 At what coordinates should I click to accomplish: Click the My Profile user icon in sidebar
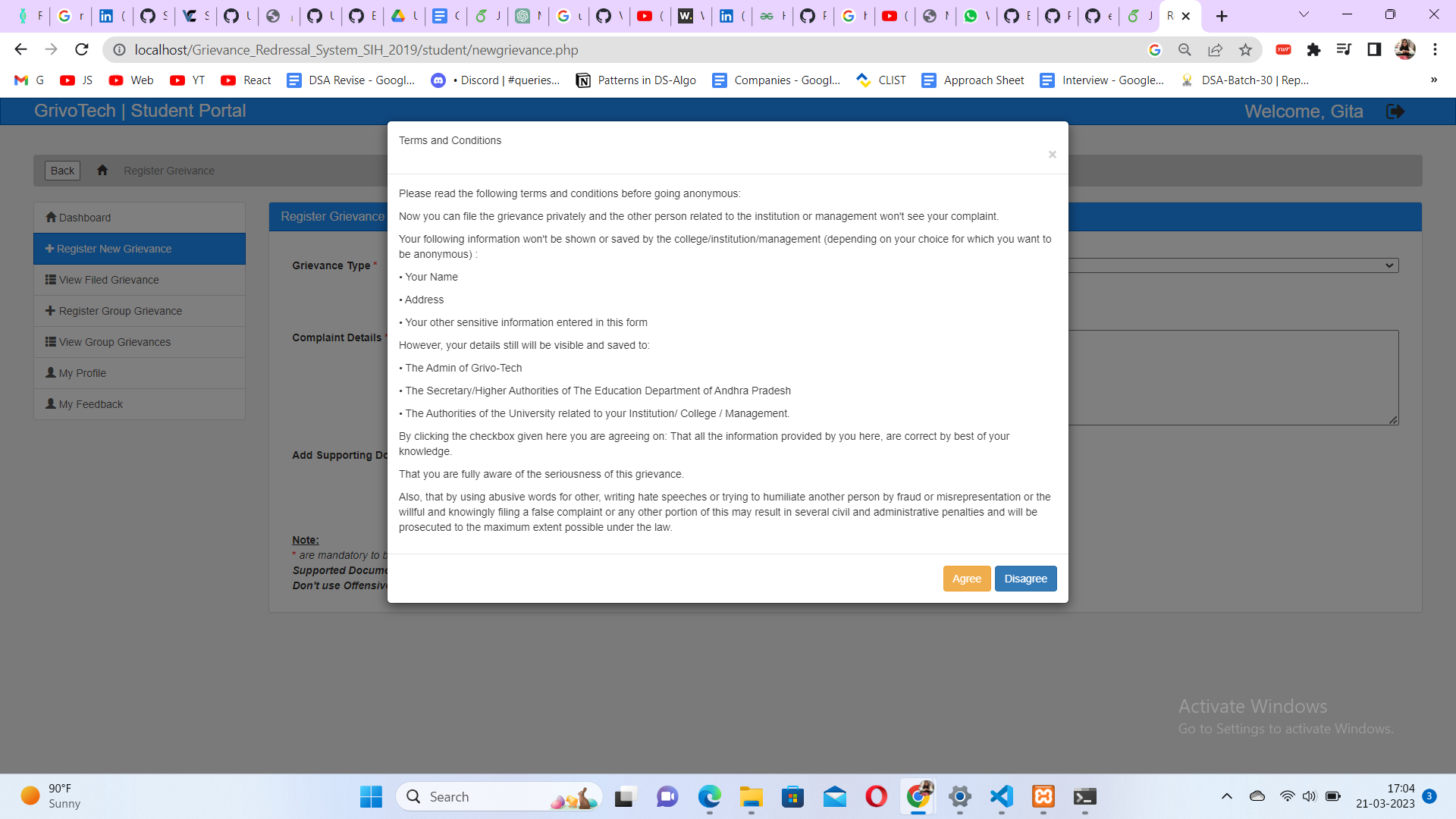pos(50,372)
